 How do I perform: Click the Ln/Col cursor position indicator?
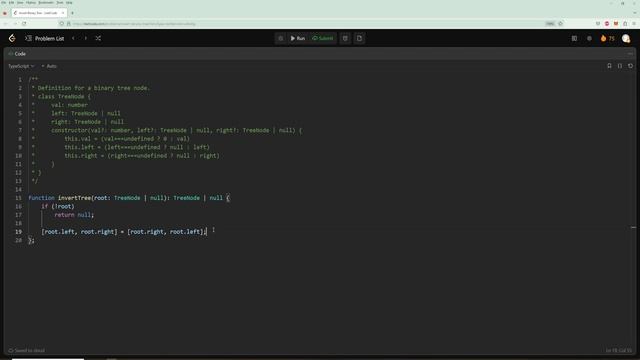pyautogui.click(x=618, y=351)
